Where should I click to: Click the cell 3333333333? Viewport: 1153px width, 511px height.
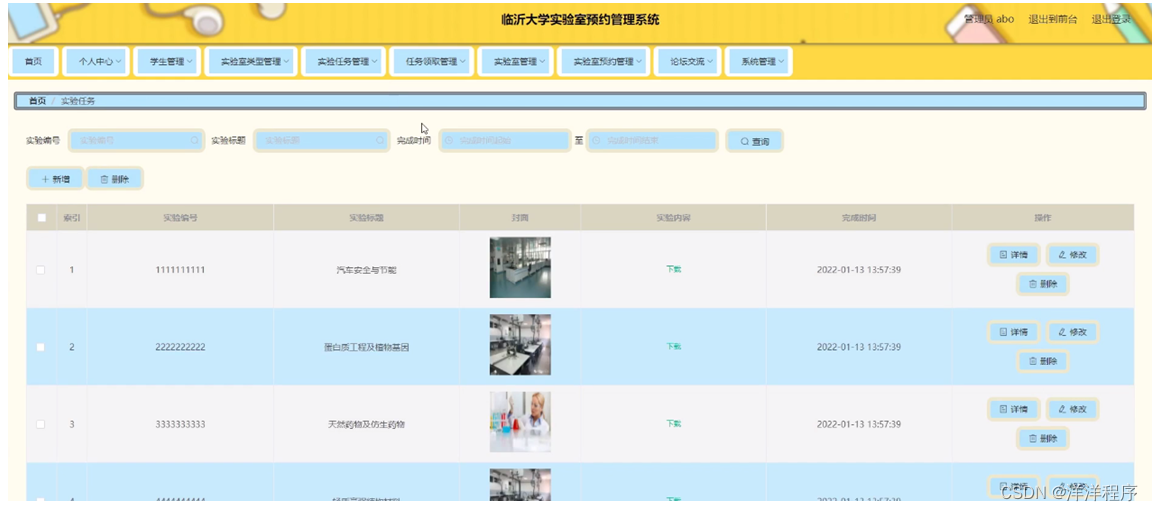click(x=180, y=424)
